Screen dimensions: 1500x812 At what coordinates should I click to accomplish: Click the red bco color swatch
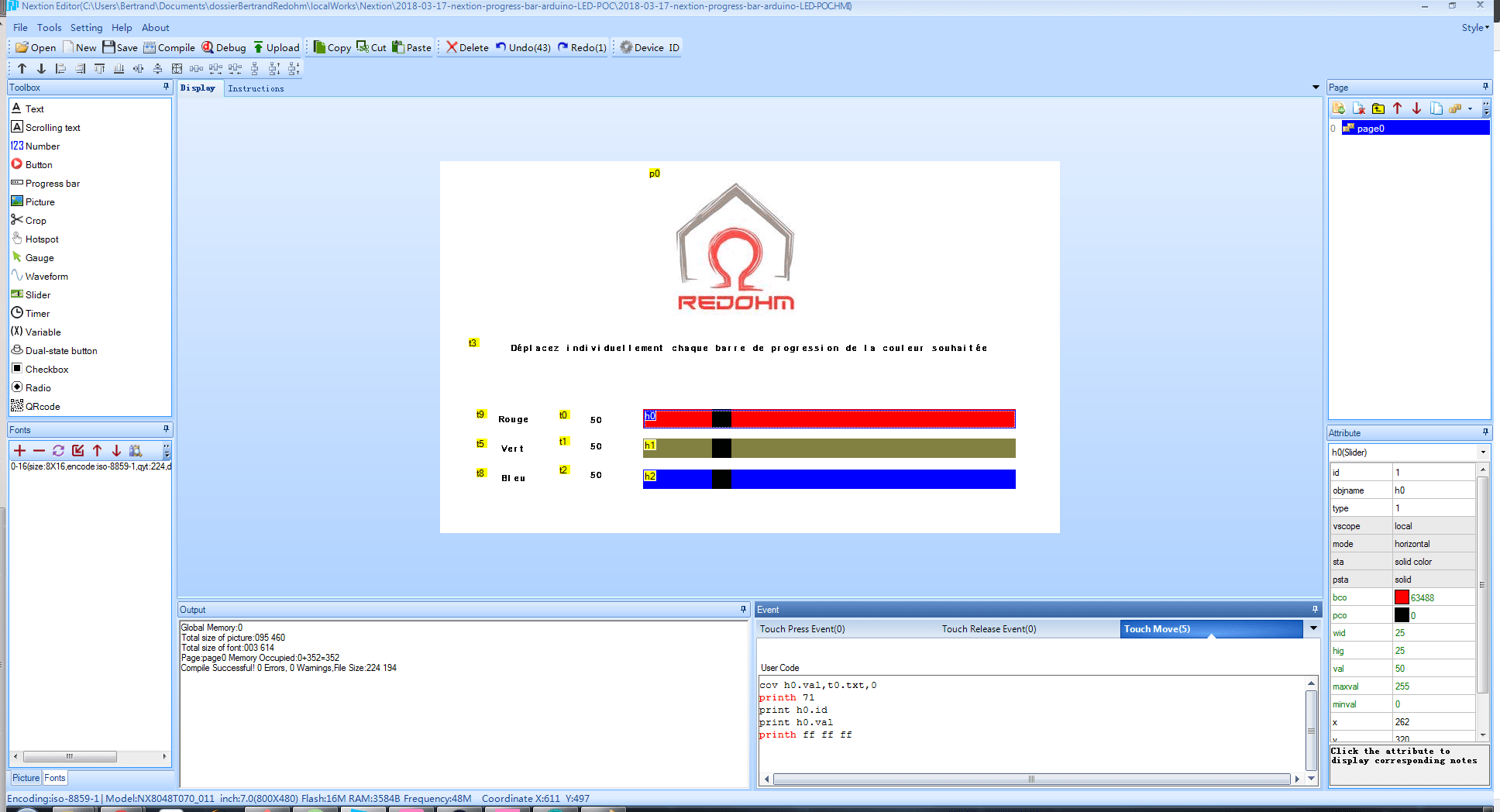pos(1402,597)
